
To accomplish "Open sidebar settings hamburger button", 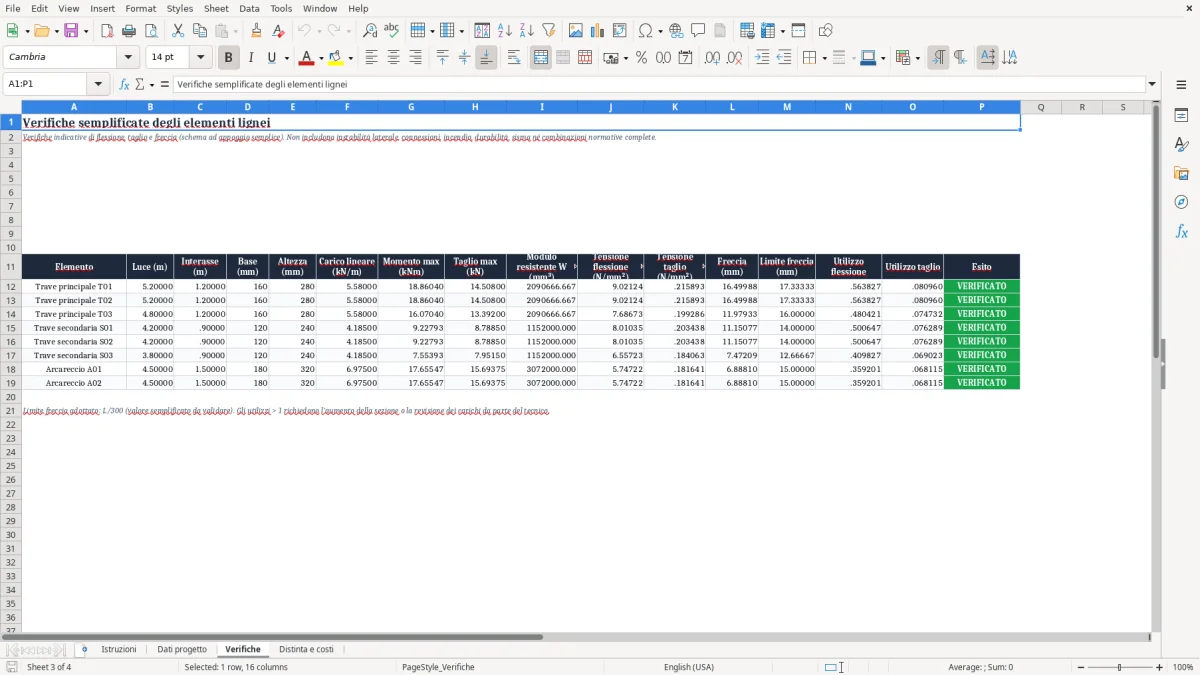I will 1181,86.
